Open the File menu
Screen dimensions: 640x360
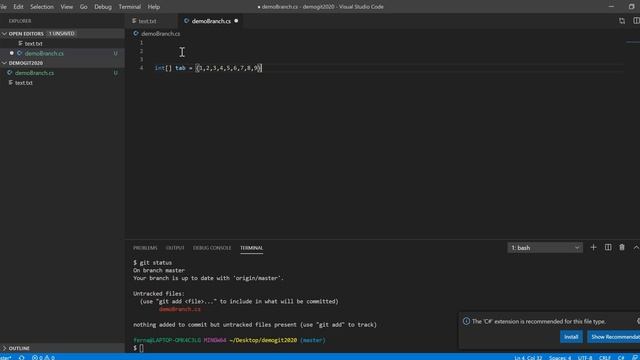pyautogui.click(x=3, y=7)
